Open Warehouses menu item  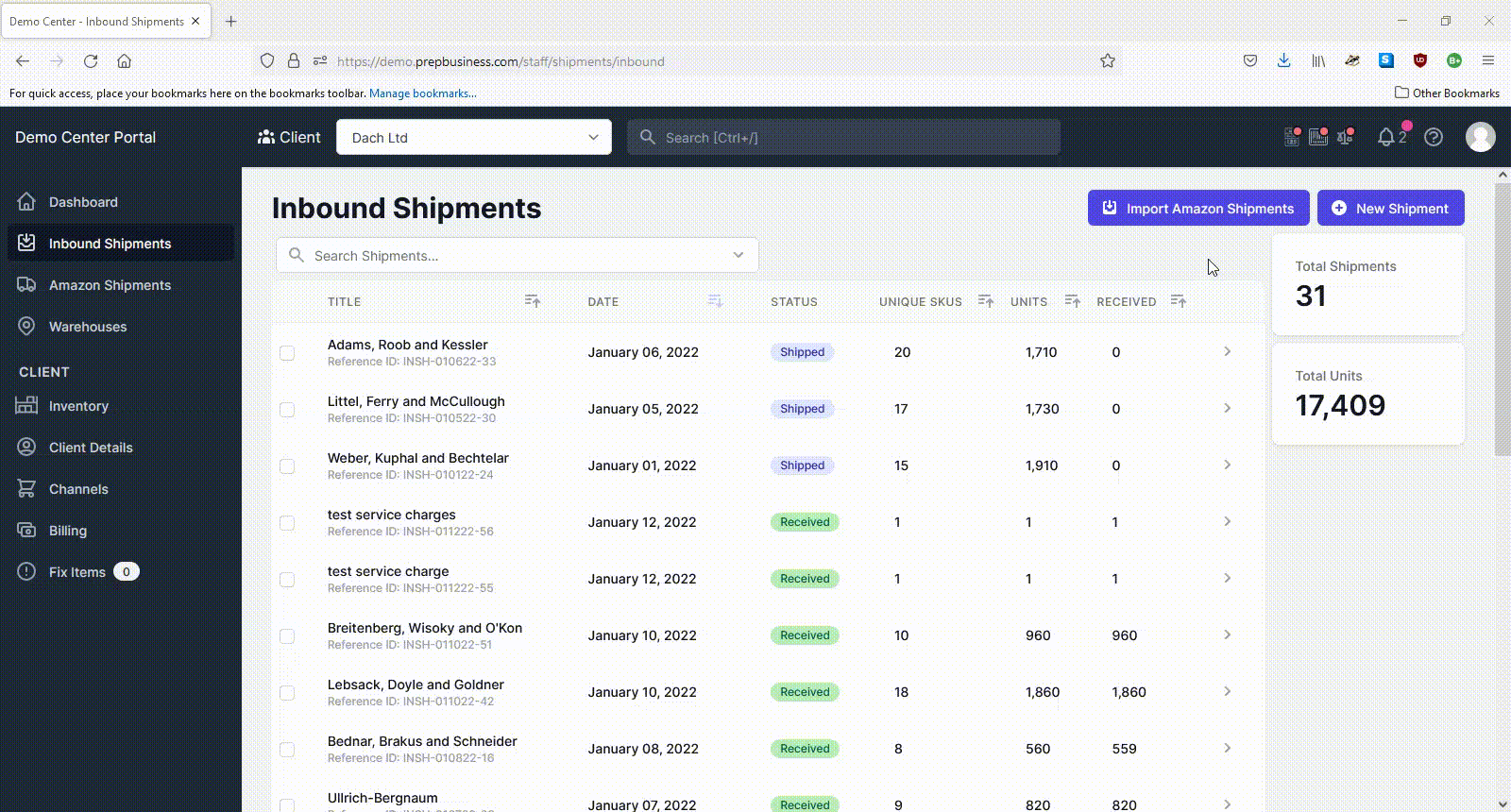tap(121, 326)
